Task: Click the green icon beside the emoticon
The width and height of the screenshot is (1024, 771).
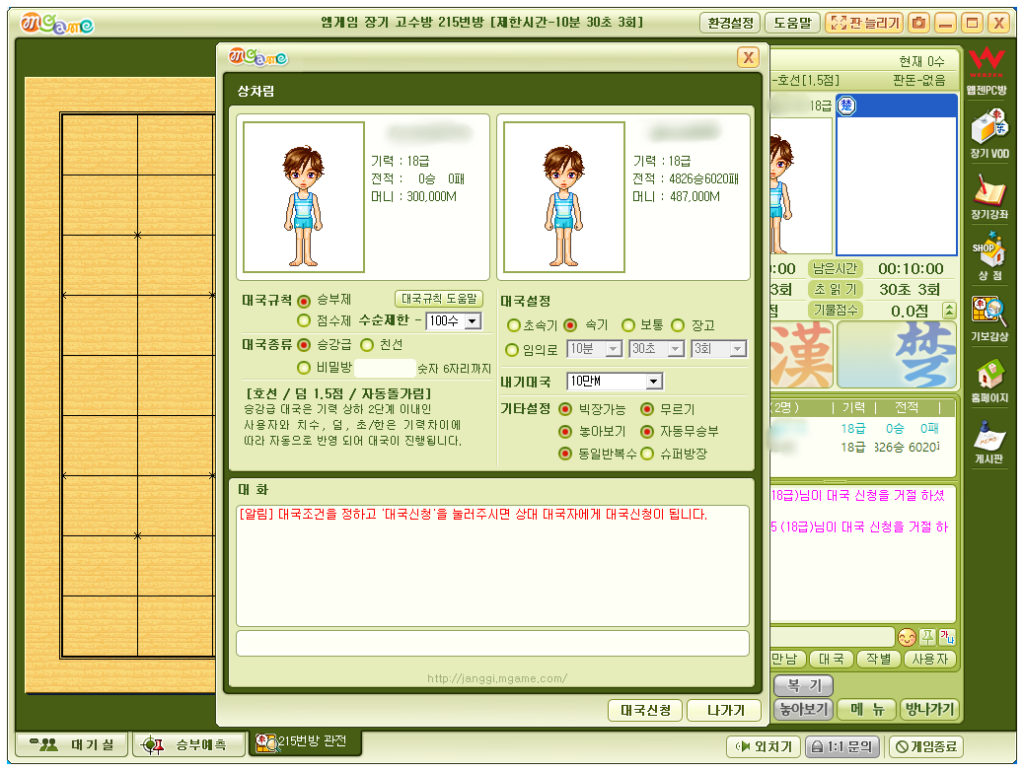Action: coord(927,637)
